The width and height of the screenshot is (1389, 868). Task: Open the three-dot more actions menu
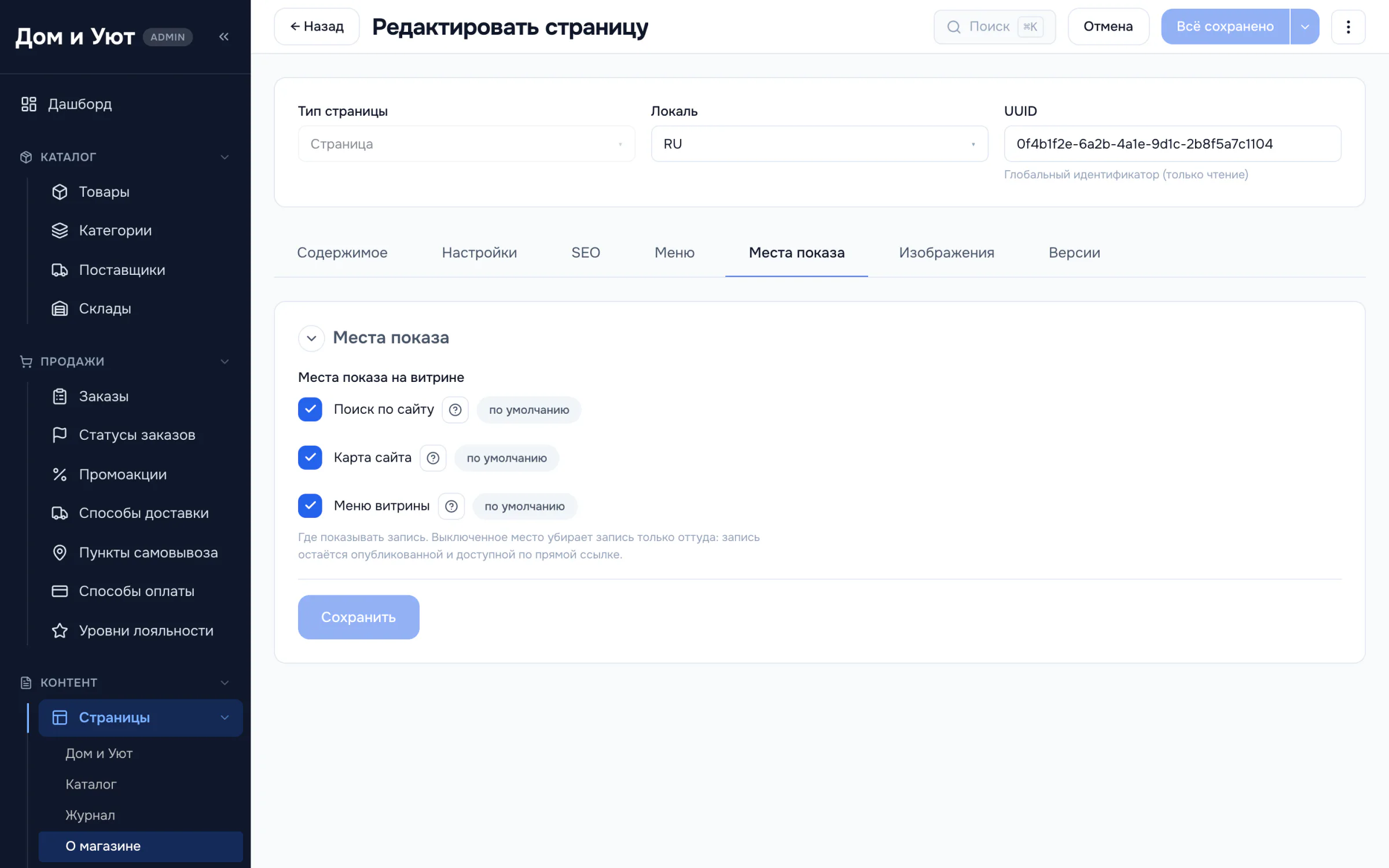click(x=1348, y=27)
